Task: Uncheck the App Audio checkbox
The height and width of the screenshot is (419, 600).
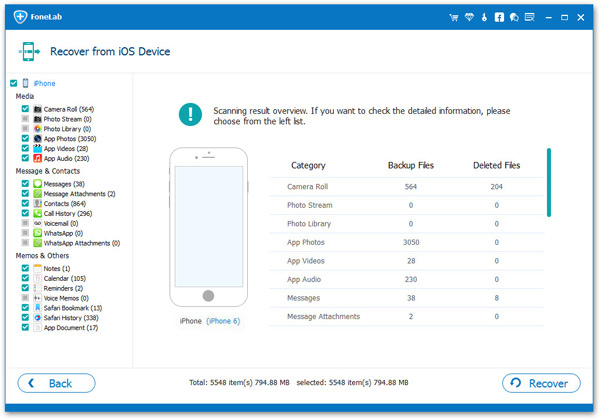Action: click(25, 158)
